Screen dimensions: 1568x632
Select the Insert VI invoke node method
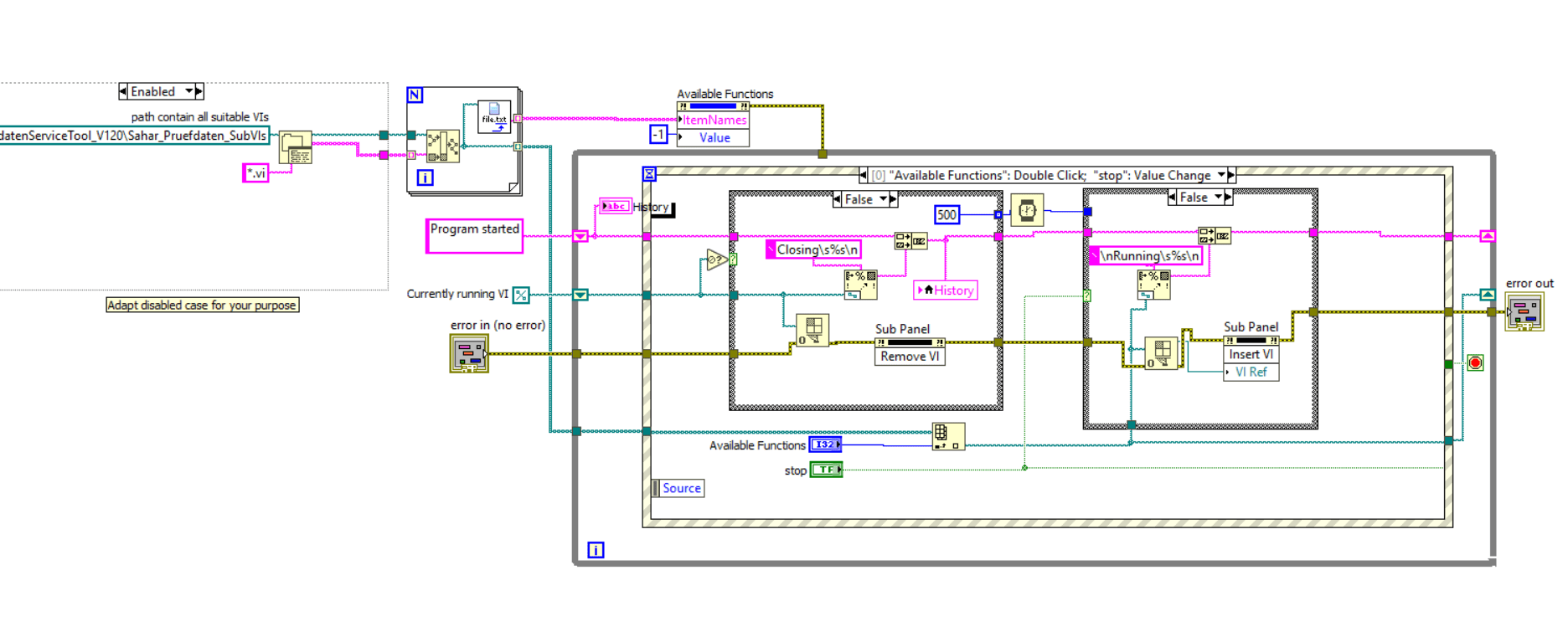pyautogui.click(x=1251, y=354)
